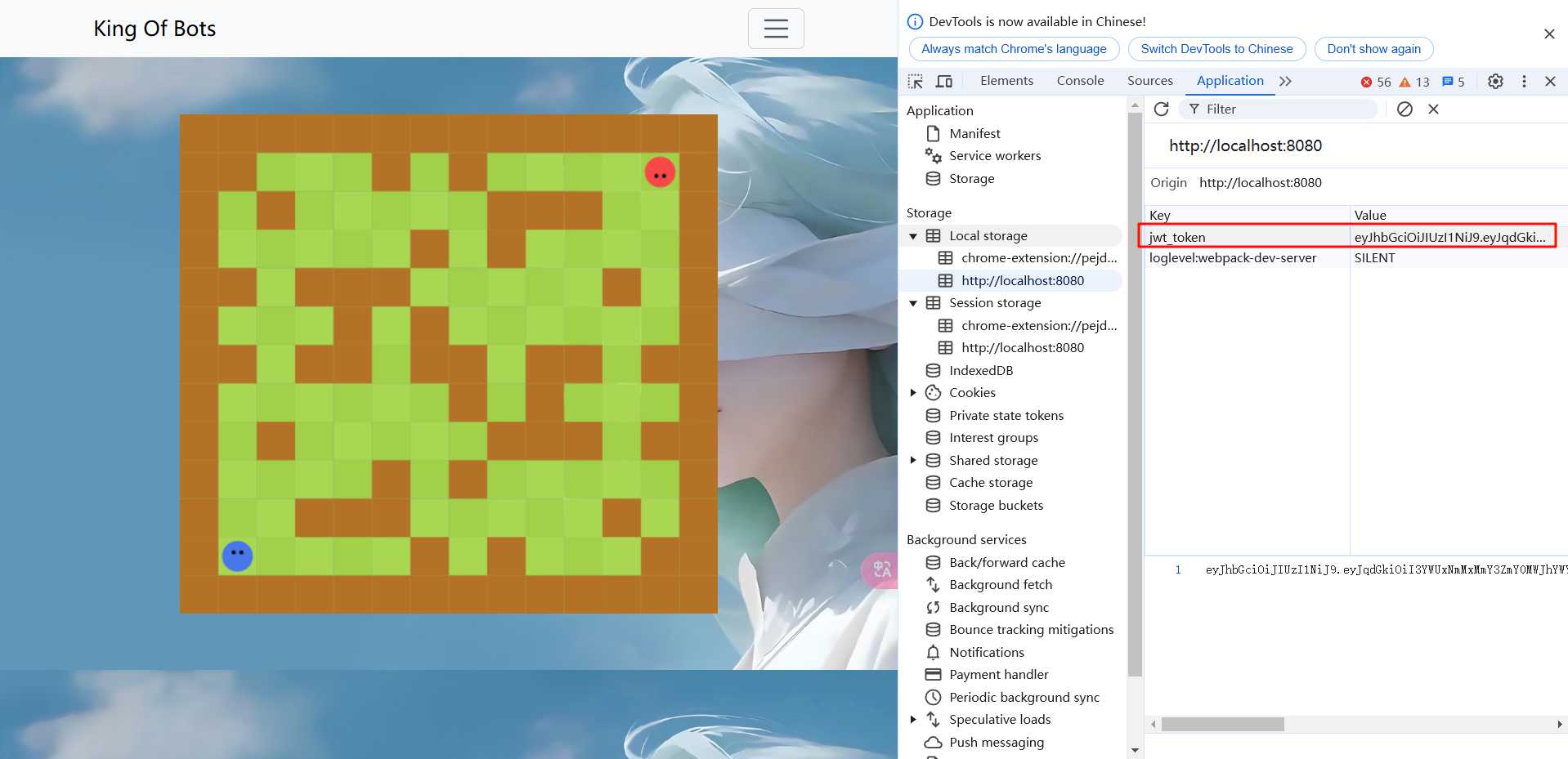Viewport: 1568px width, 759px height.
Task: Delete selected storage entry icon
Action: (1433, 109)
